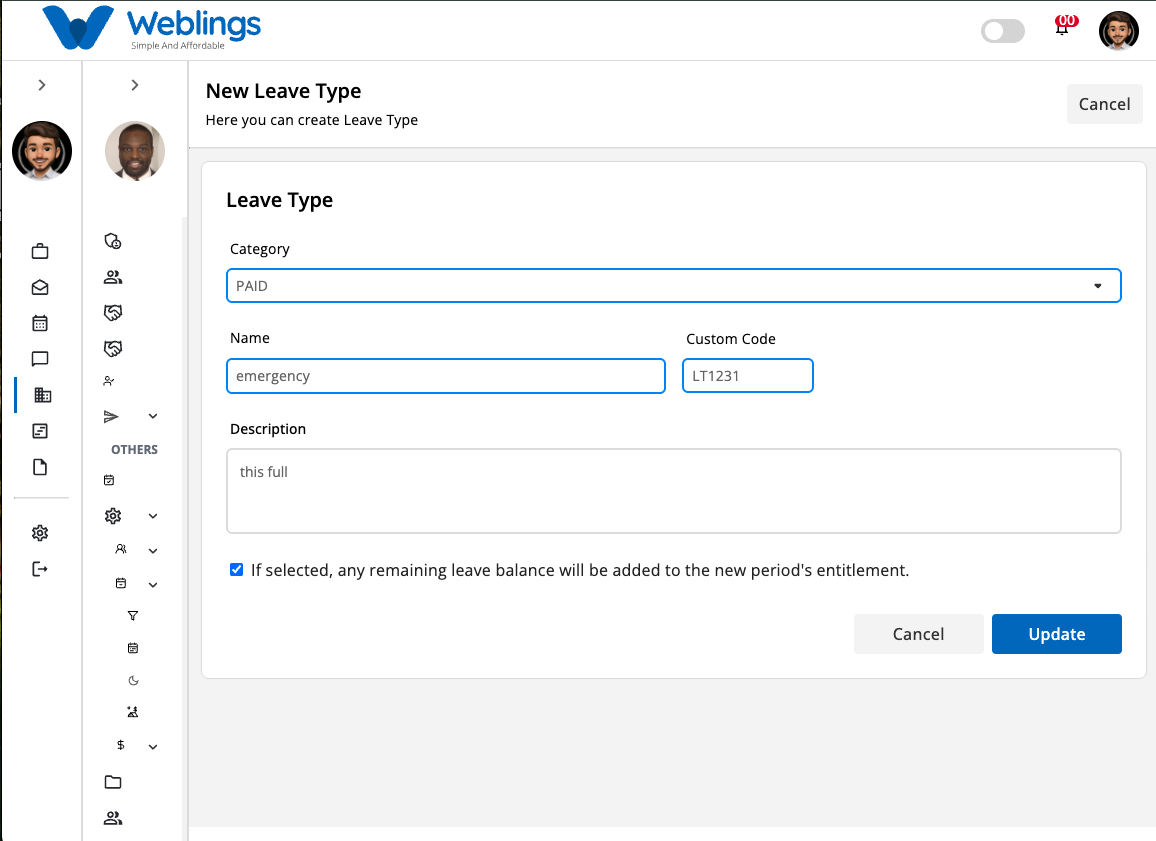Open the chat bubble icon in the left rail
Image resolution: width=1156 pixels, height=841 pixels.
(40, 359)
